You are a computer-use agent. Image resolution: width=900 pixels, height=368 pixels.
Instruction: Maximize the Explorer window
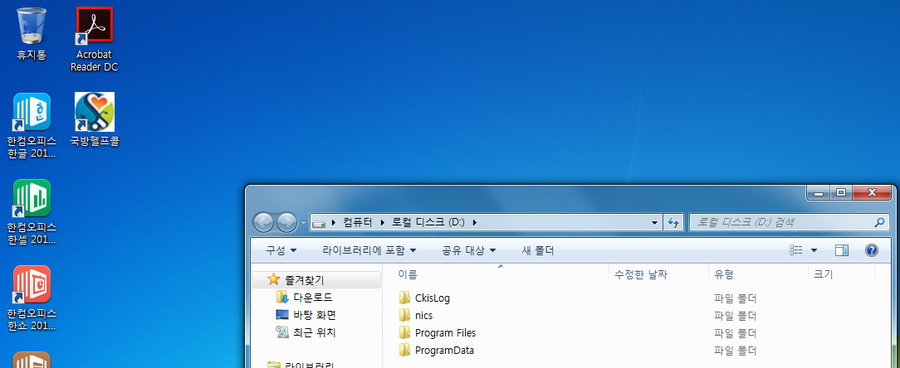coord(841,193)
